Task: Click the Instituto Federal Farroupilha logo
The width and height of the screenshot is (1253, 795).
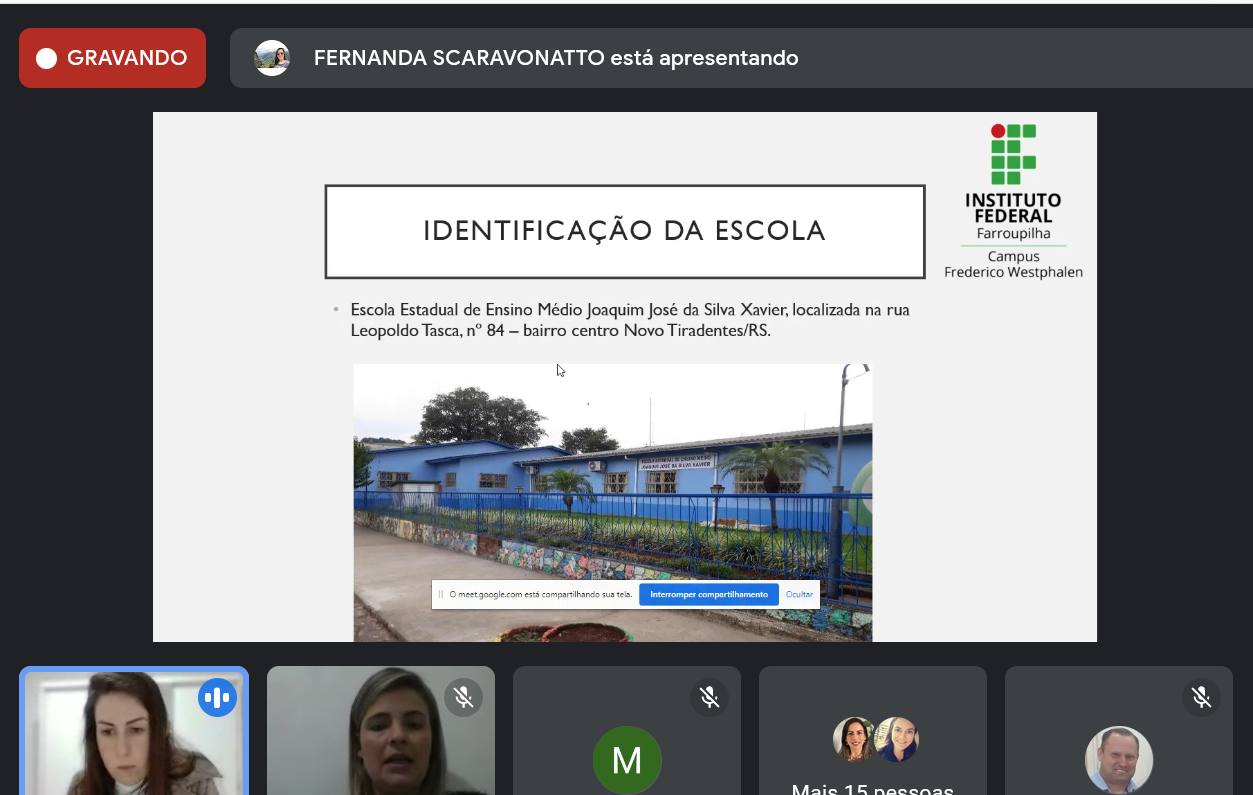Action: pos(1013,200)
